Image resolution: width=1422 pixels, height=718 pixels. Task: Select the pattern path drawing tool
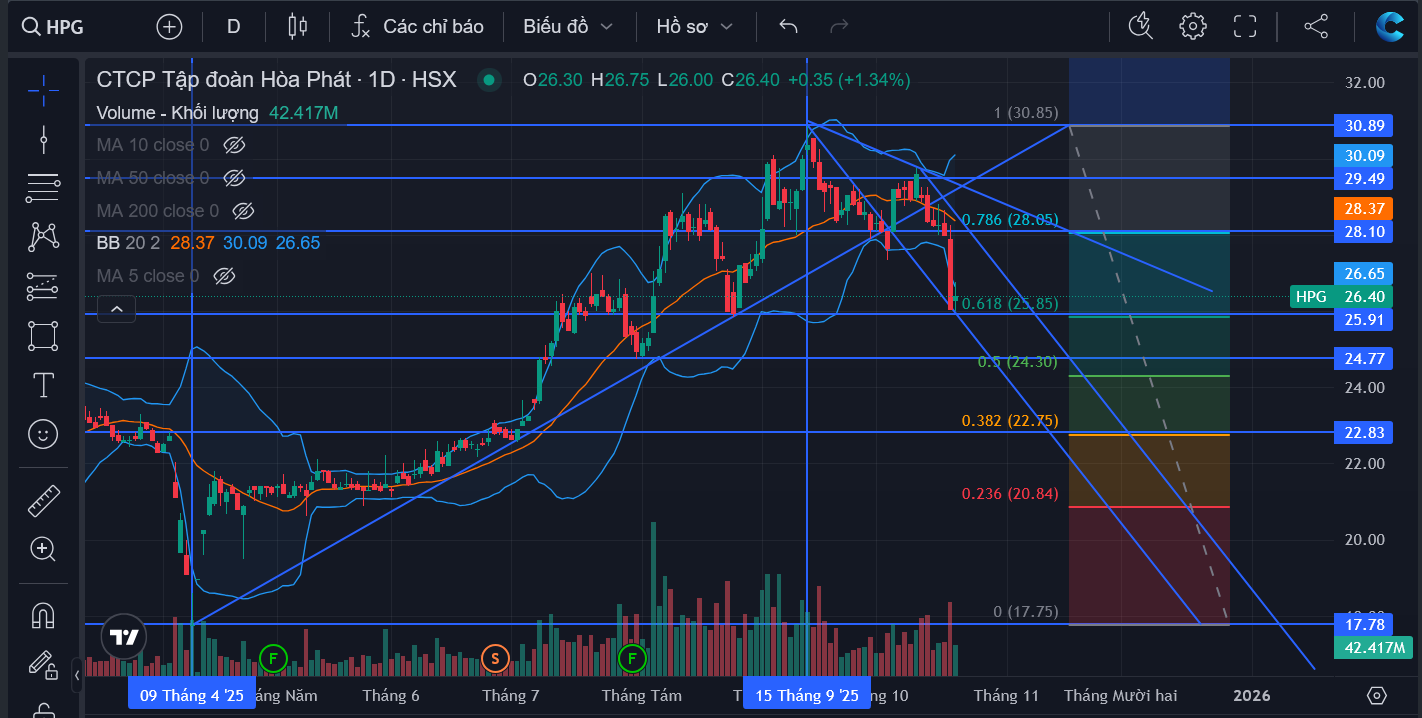coord(43,237)
